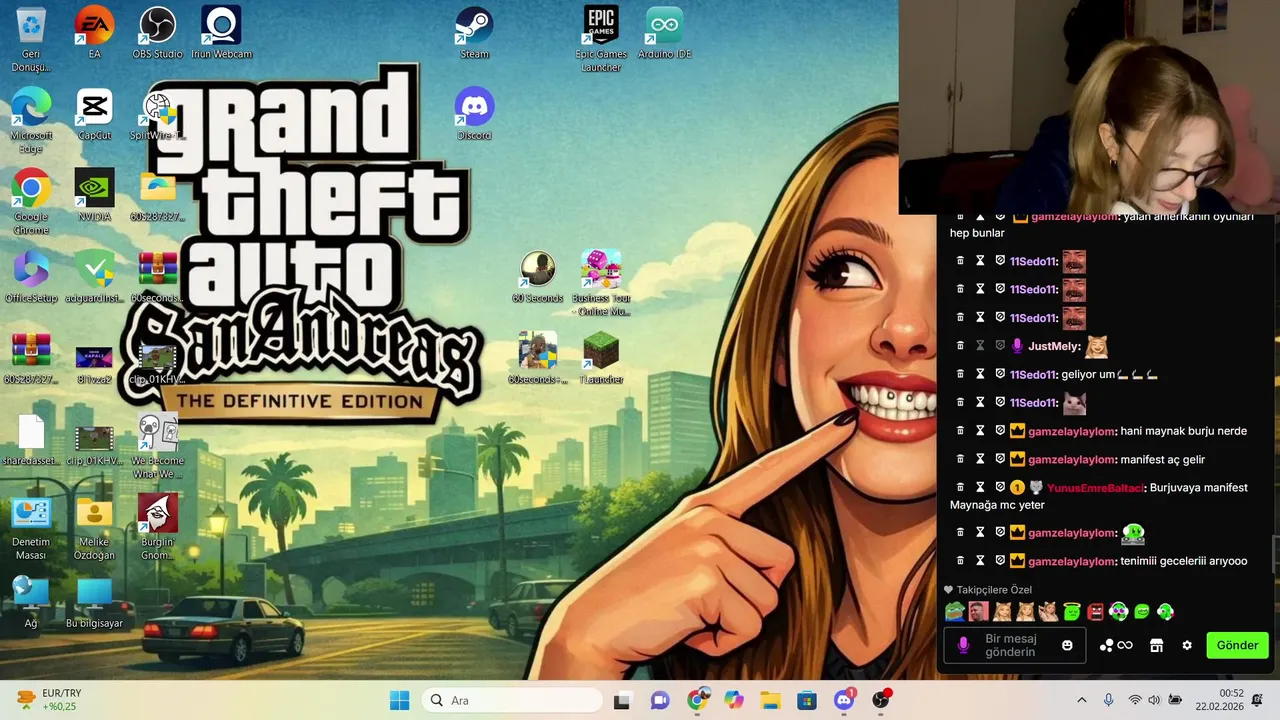Open Copilot from the taskbar
1280x720 pixels.
734,700
